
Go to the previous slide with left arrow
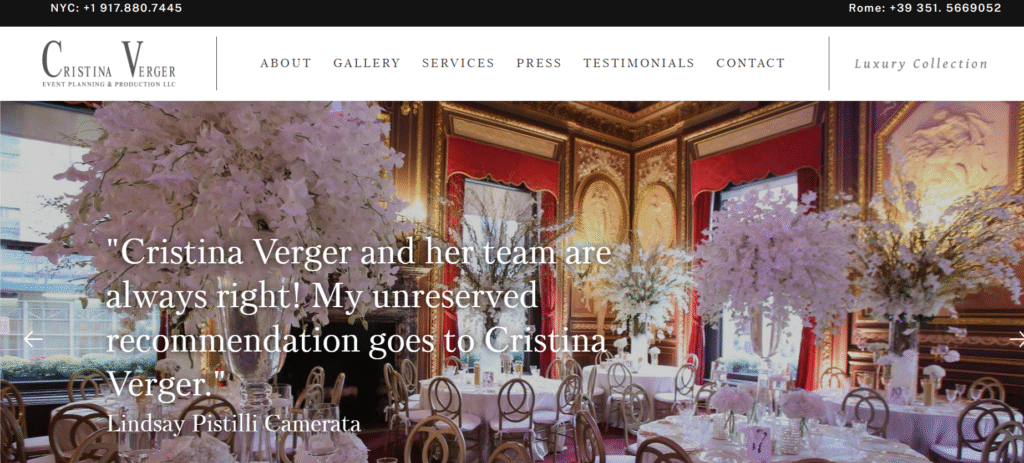[x=33, y=339]
